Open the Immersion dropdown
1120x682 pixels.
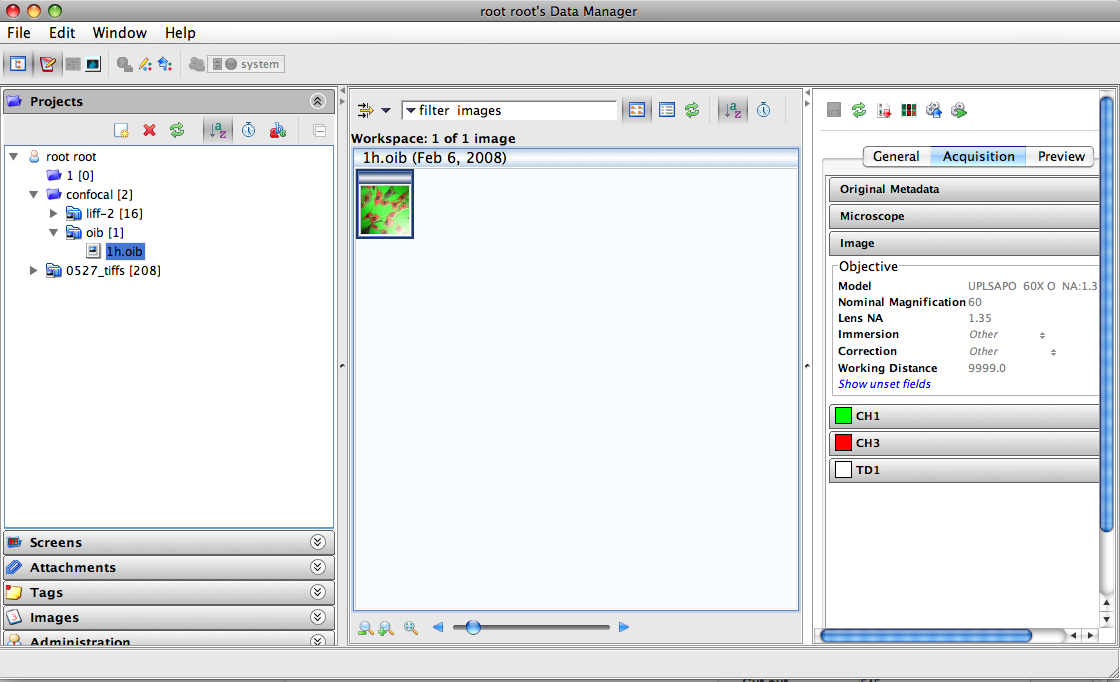[x=1042, y=335]
